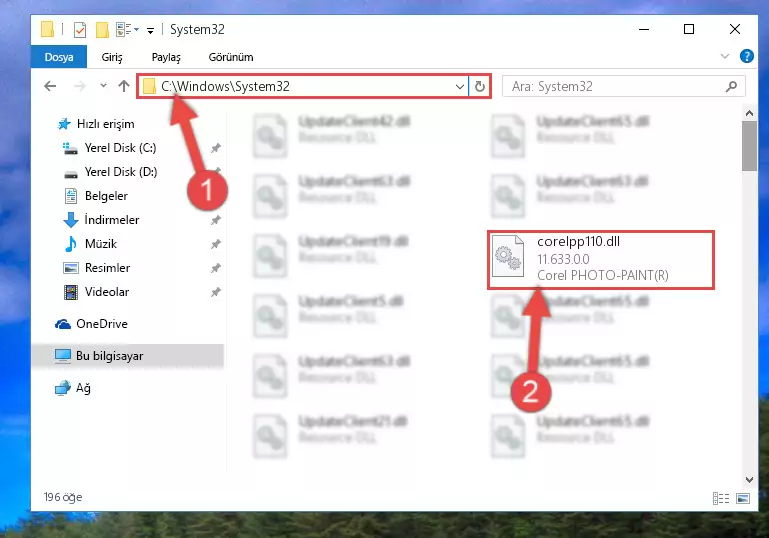Click the Hızlı erişim star icon
769x538 pixels.
(64, 124)
